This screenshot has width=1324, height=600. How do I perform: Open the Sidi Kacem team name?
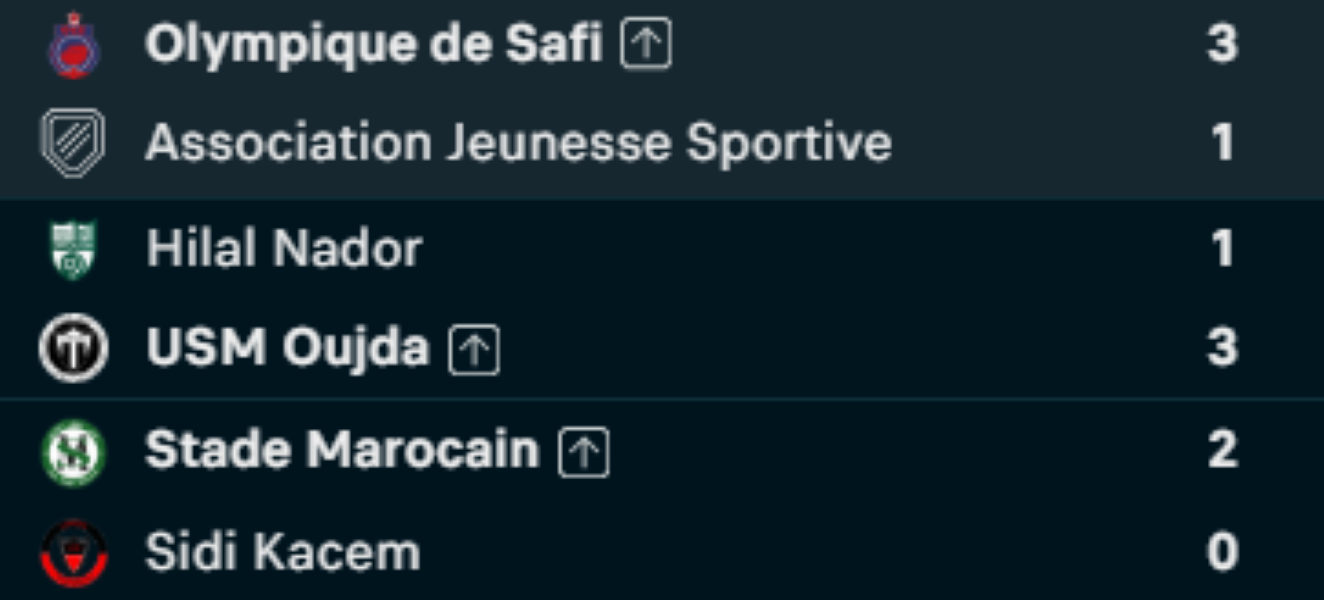[x=283, y=553]
